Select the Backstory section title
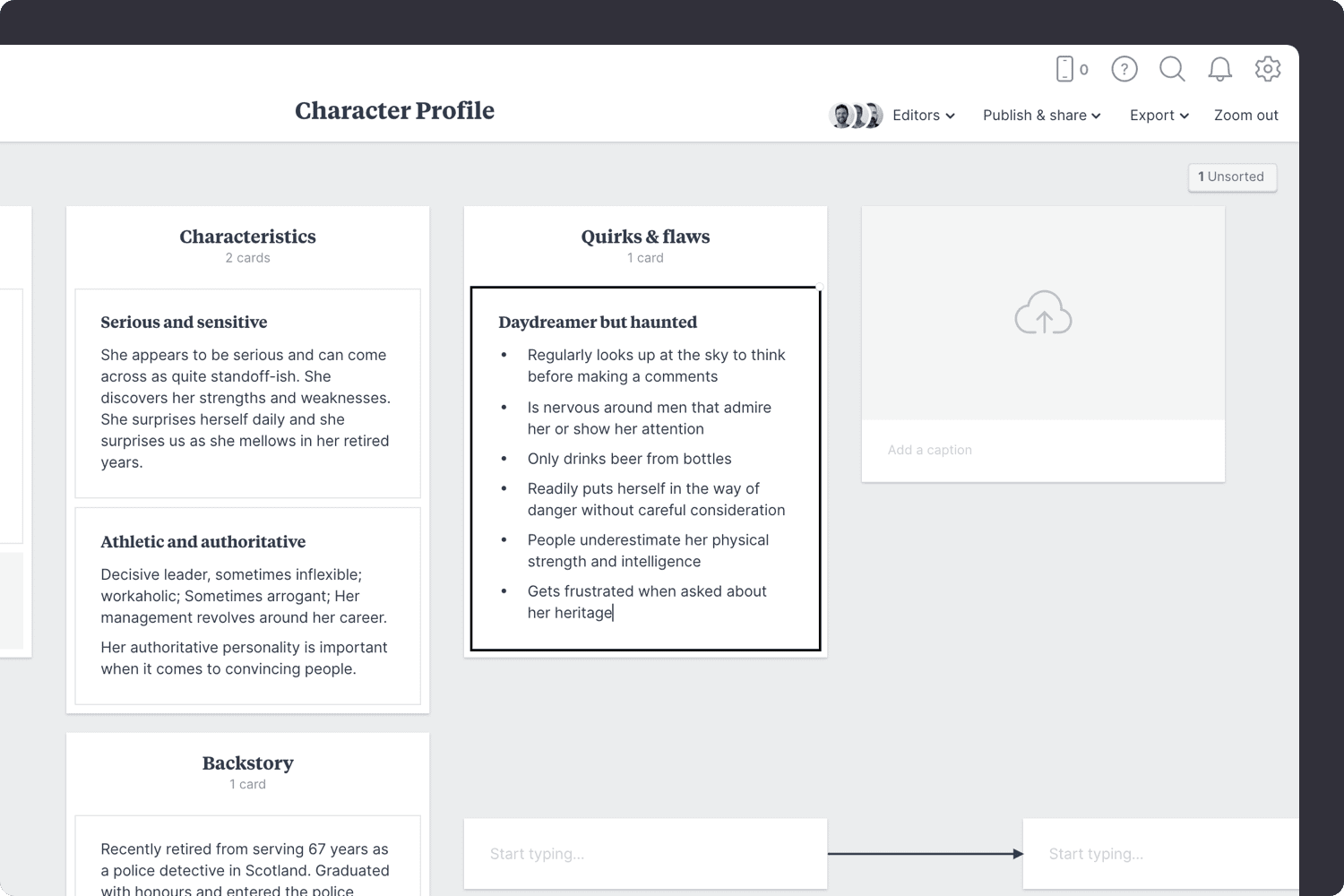Image resolution: width=1344 pixels, height=896 pixels. click(x=247, y=762)
